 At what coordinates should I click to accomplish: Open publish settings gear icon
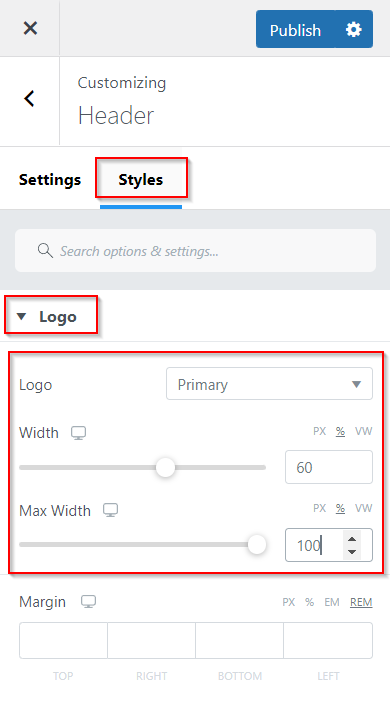pyautogui.click(x=354, y=30)
